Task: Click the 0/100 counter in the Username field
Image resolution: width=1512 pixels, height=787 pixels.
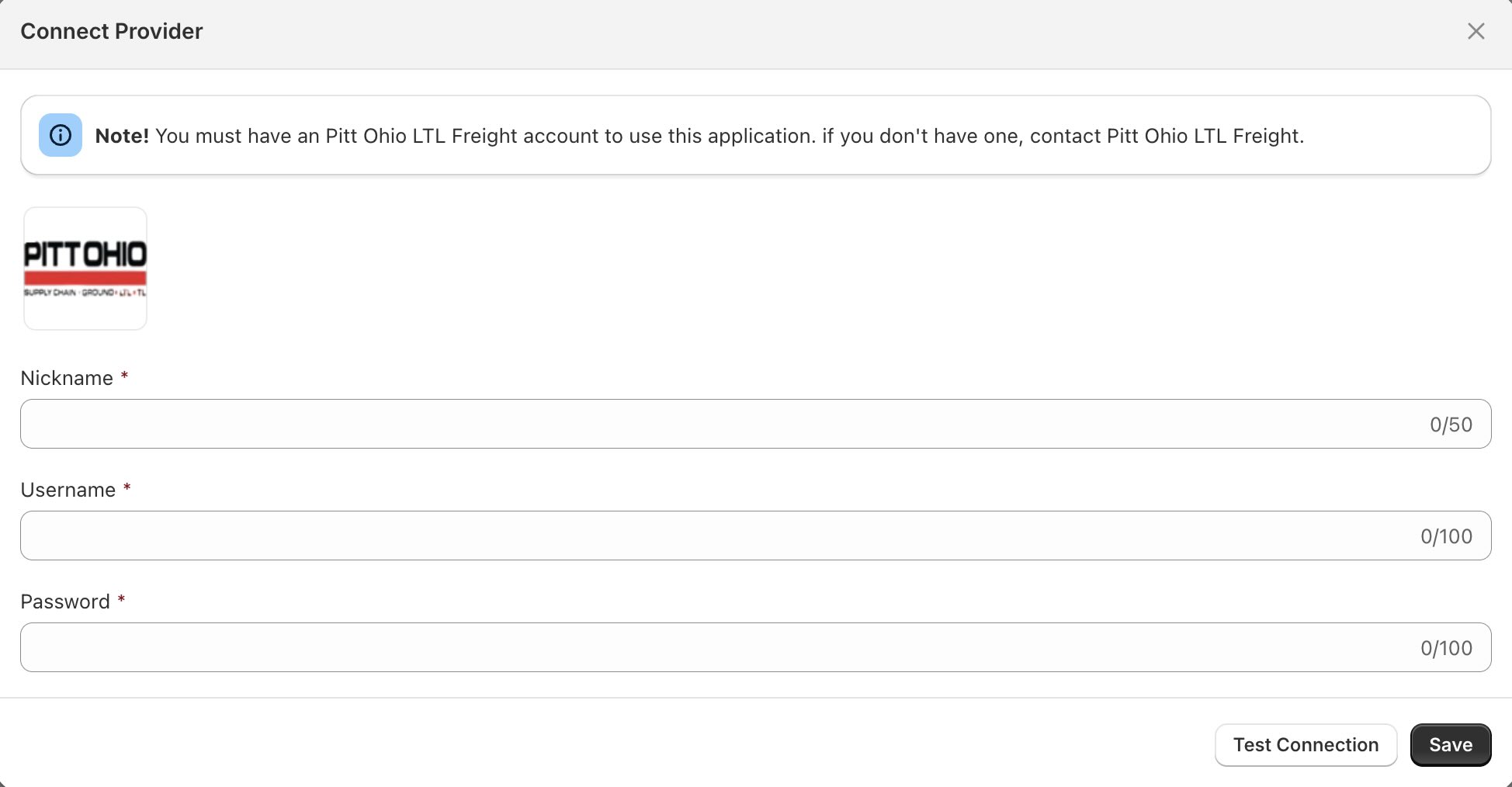Action: click(1446, 536)
